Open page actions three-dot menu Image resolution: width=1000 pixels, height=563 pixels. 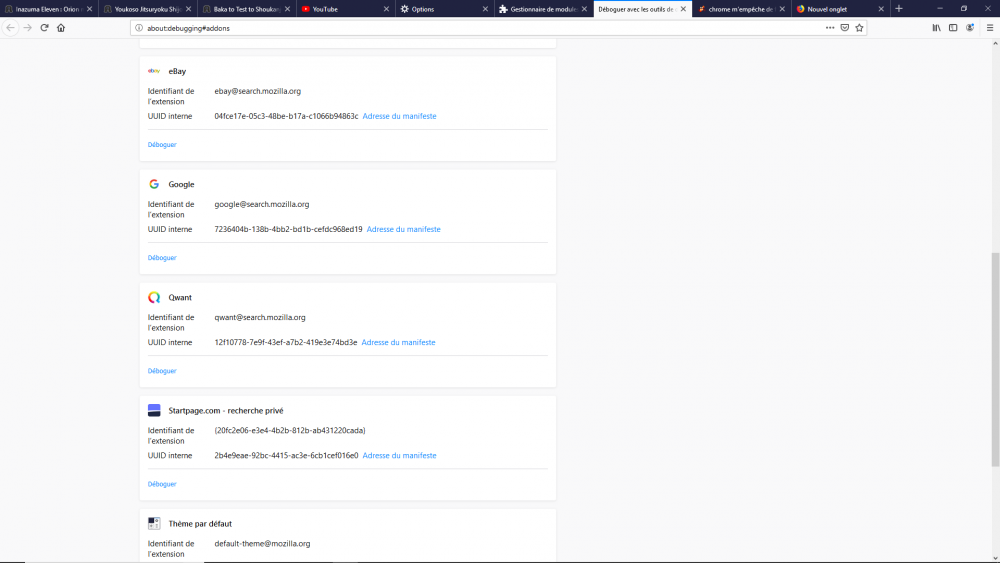pos(830,28)
